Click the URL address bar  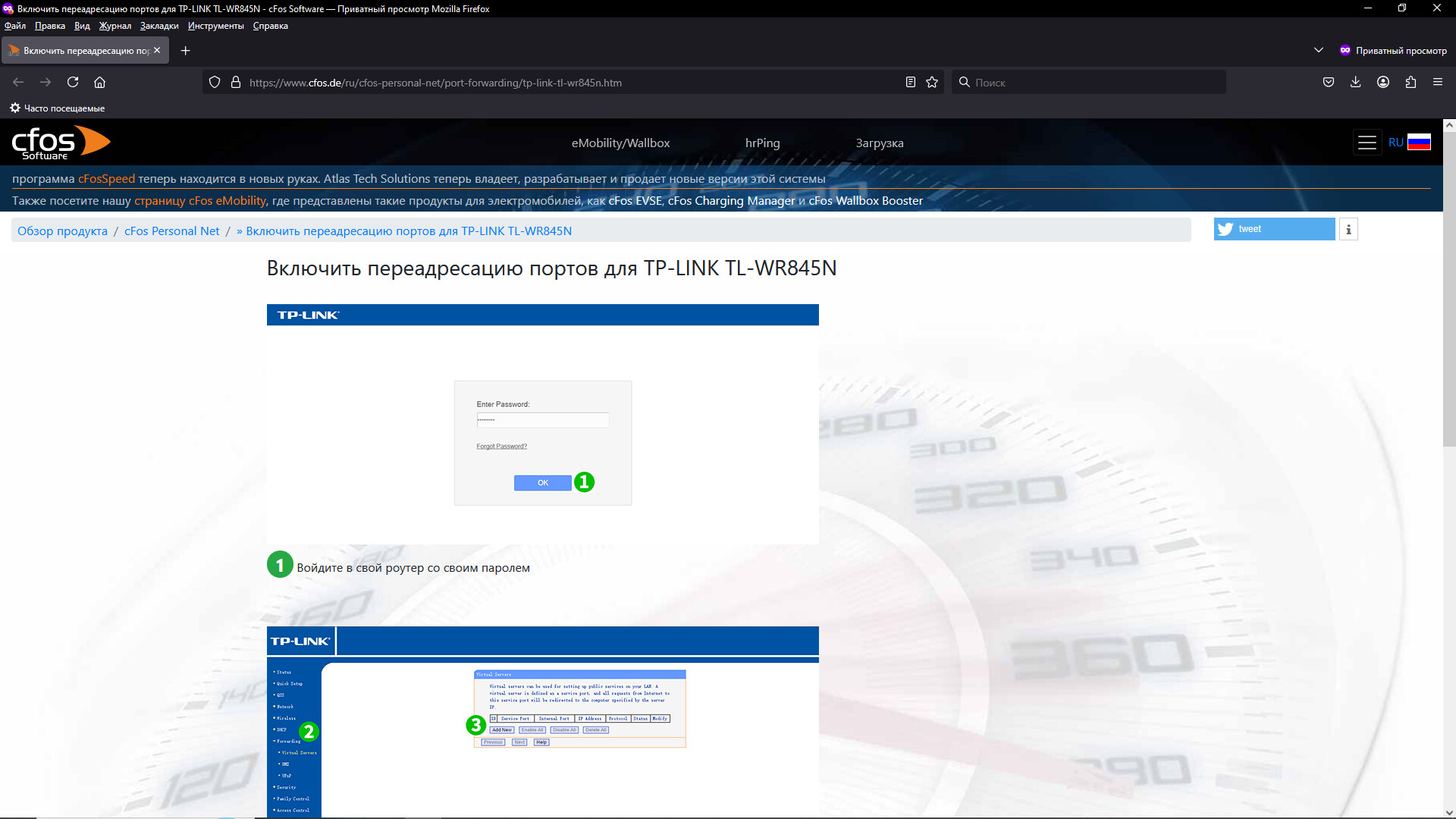pos(573,82)
